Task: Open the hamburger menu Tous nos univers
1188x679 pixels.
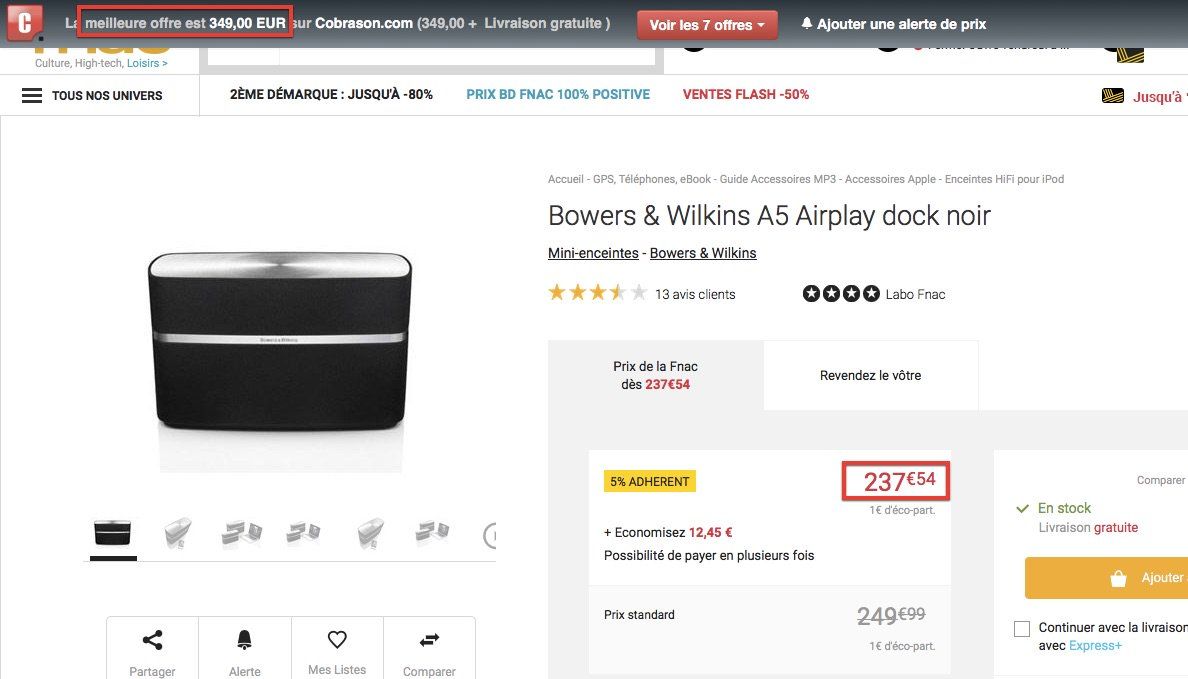Action: (x=32, y=95)
